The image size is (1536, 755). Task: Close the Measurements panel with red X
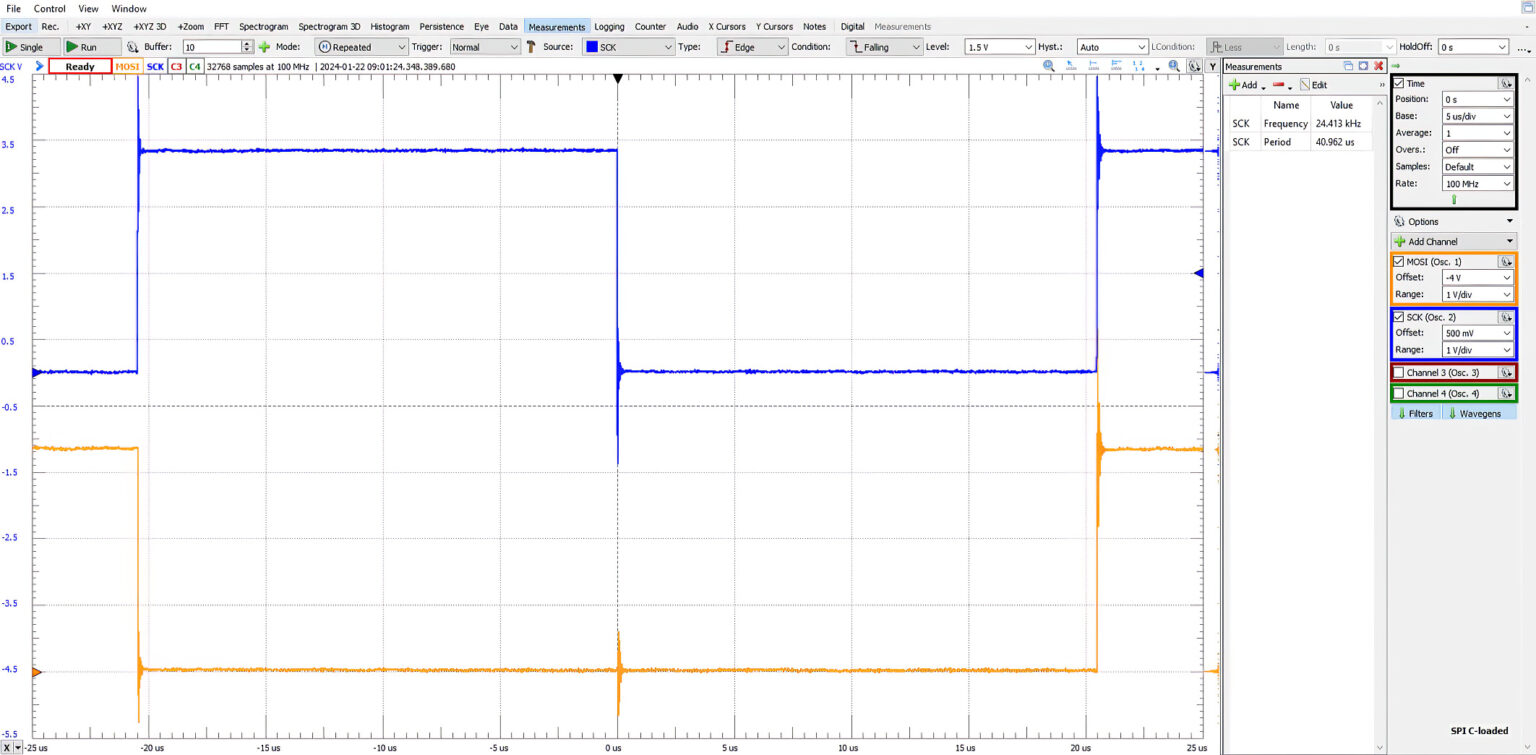point(1378,66)
